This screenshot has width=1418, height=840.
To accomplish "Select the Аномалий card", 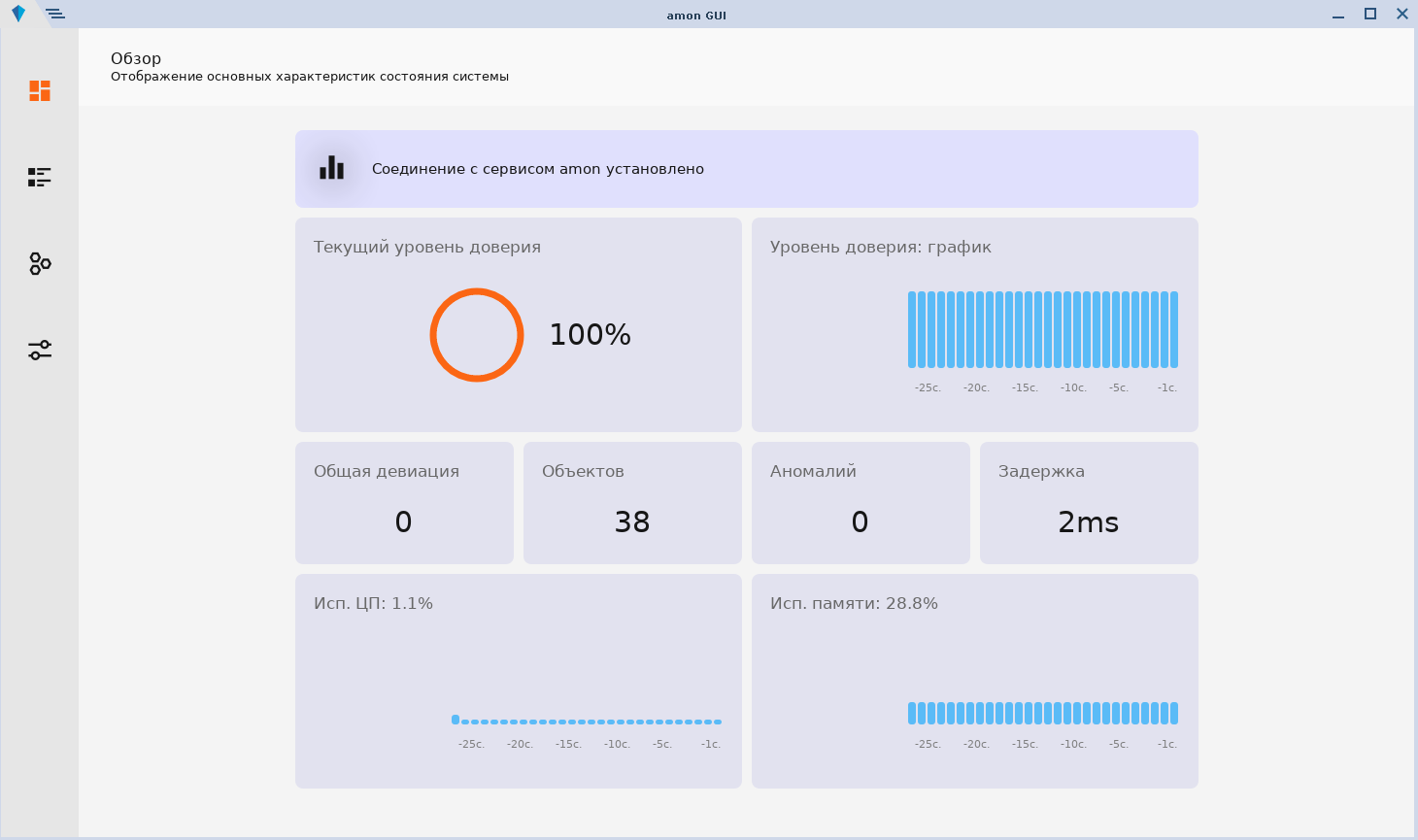I will click(861, 503).
